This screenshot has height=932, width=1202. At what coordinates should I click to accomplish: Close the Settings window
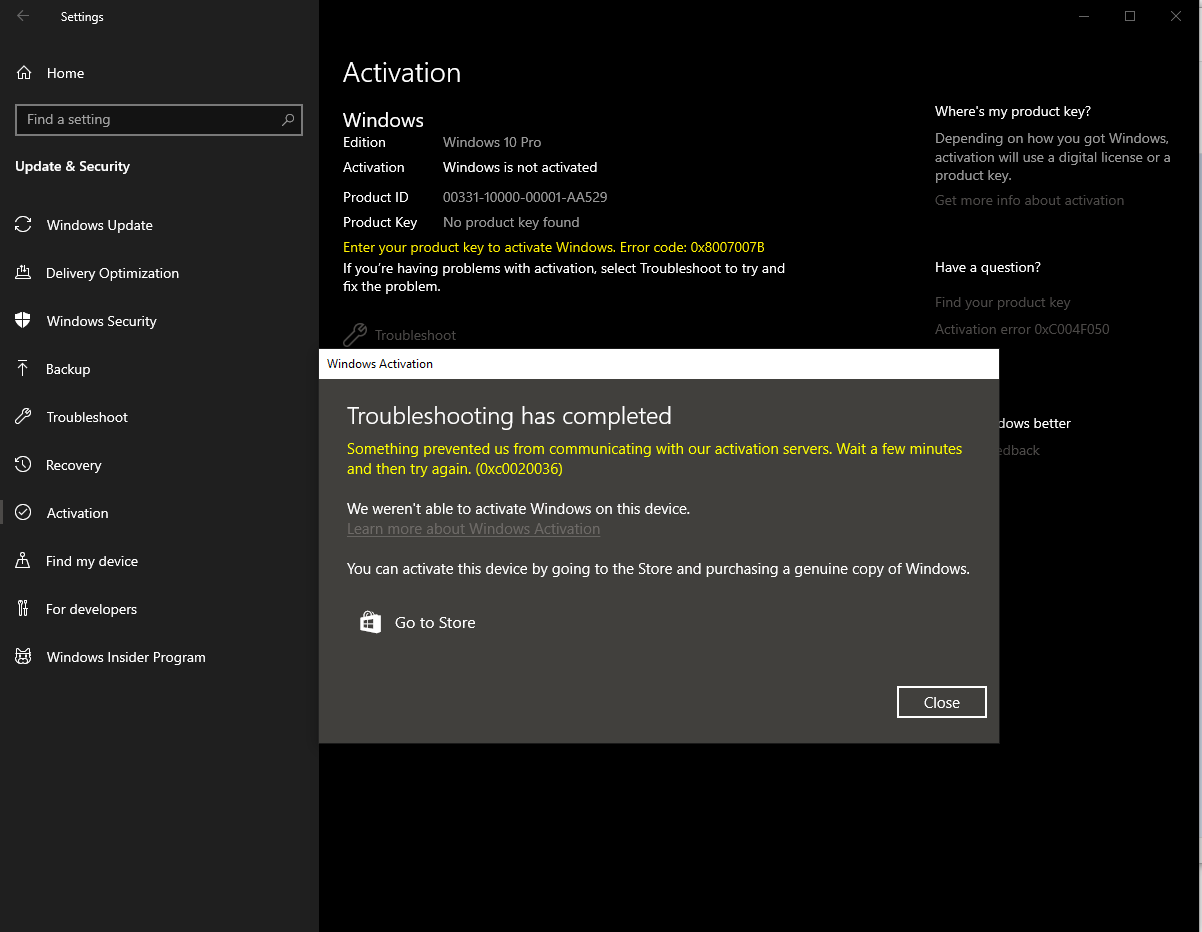pos(1176,16)
